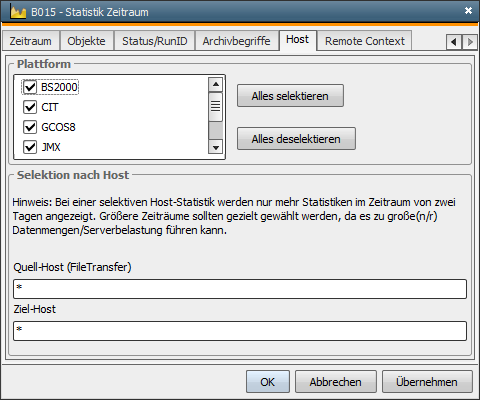Focus the Quell-Host (FileTransfer) input field
This screenshot has width=480, height=400.
click(240, 289)
